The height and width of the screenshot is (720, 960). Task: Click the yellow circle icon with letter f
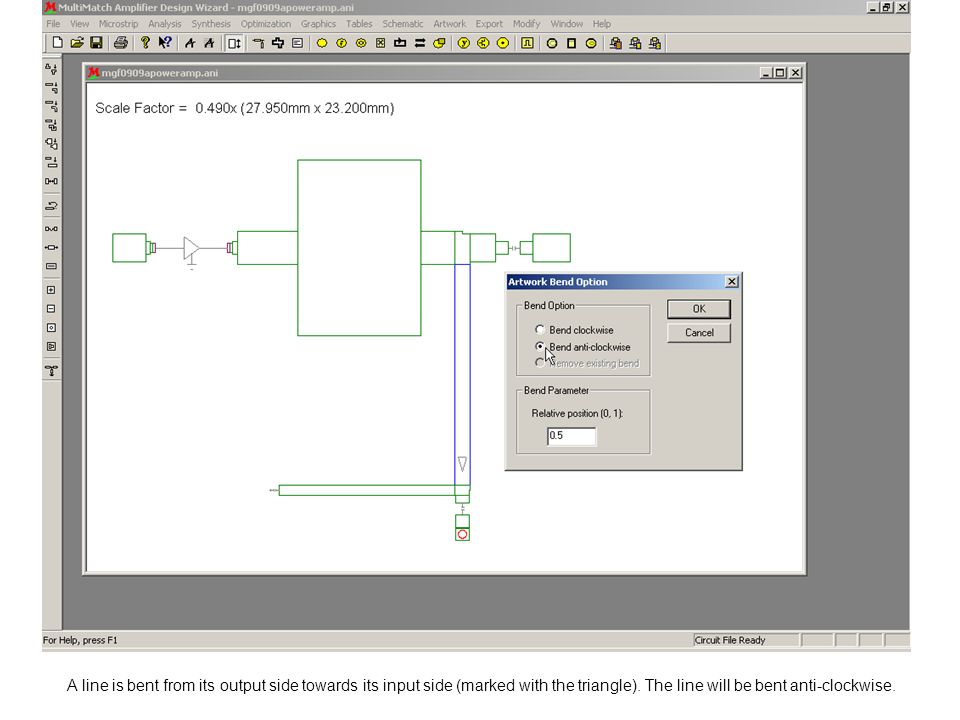tap(342, 43)
